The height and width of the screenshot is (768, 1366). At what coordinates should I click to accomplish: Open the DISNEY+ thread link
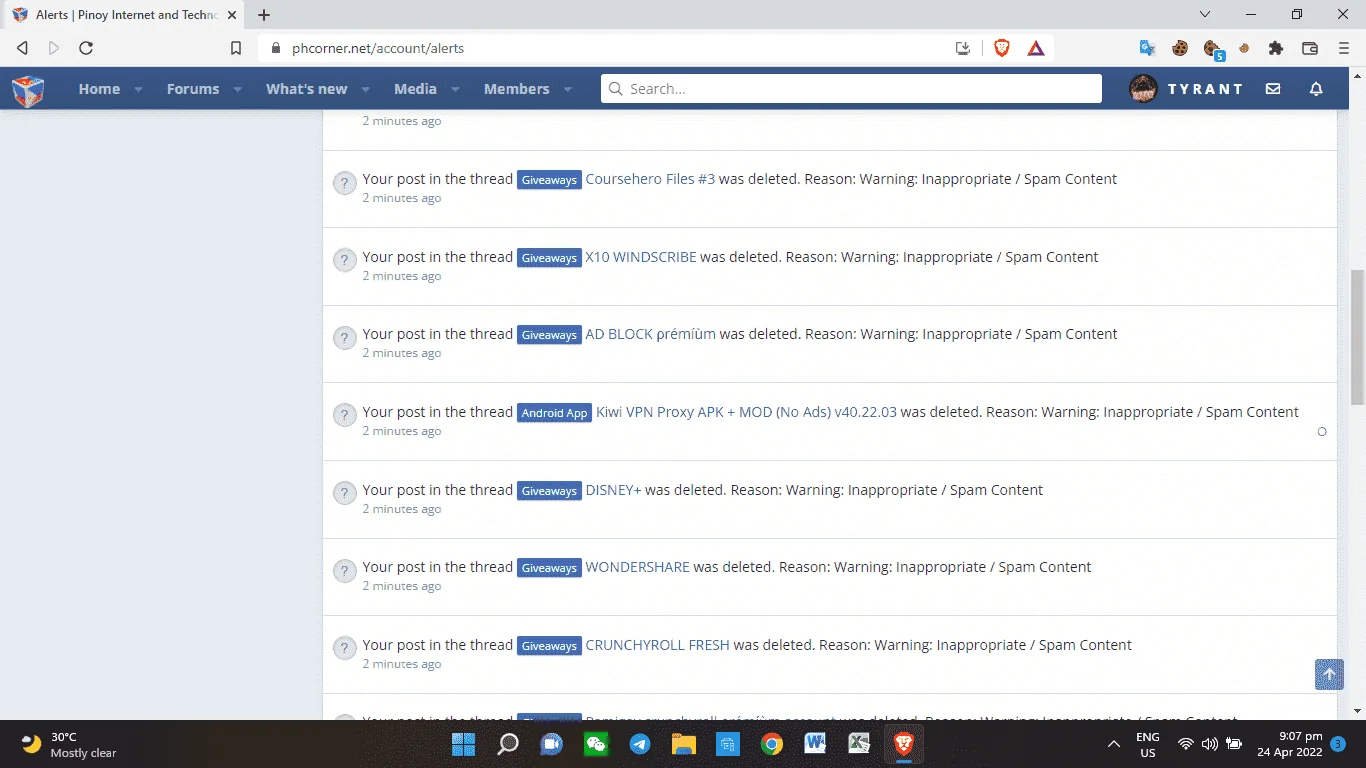(613, 490)
